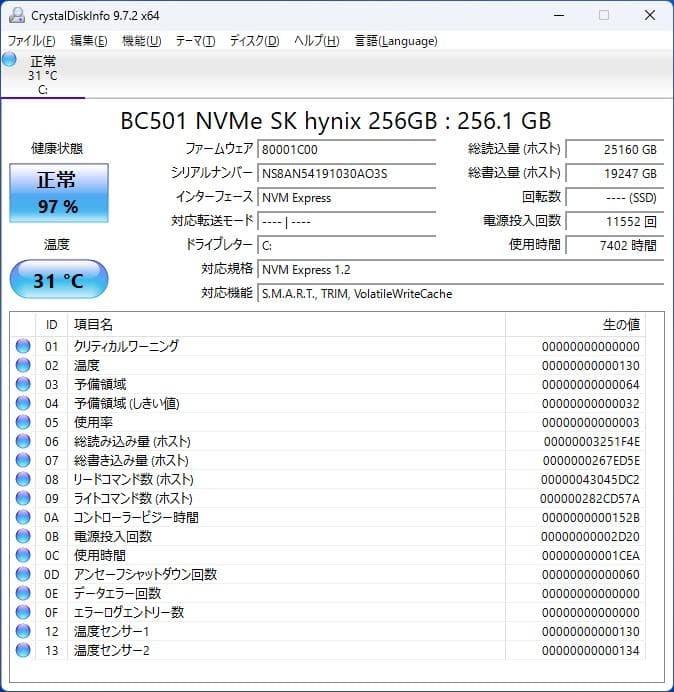
Task: Click status orb for ID 01 クリティカルワーニング
Action: click(x=23, y=346)
